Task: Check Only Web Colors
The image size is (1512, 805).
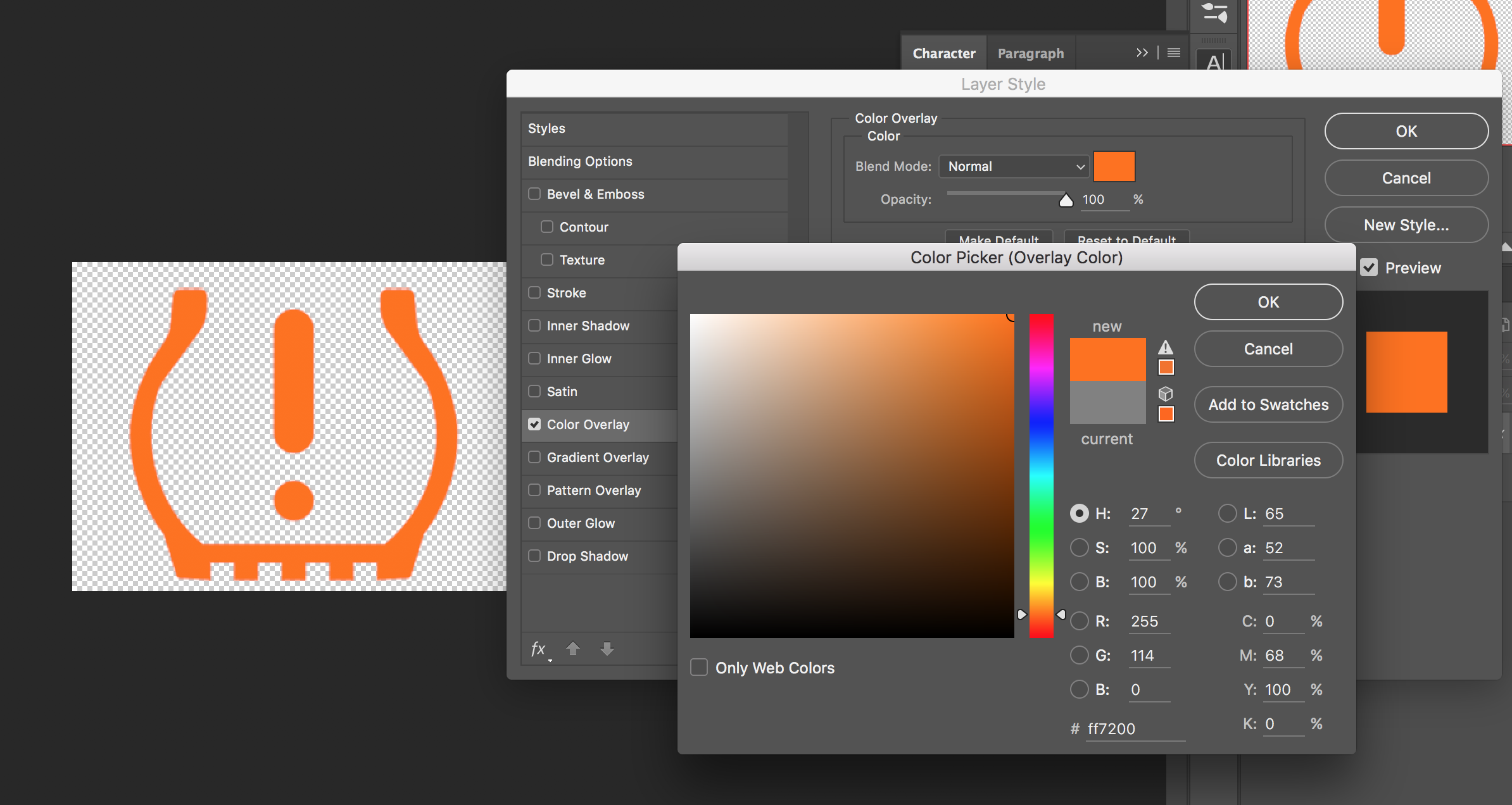Action: pos(699,668)
